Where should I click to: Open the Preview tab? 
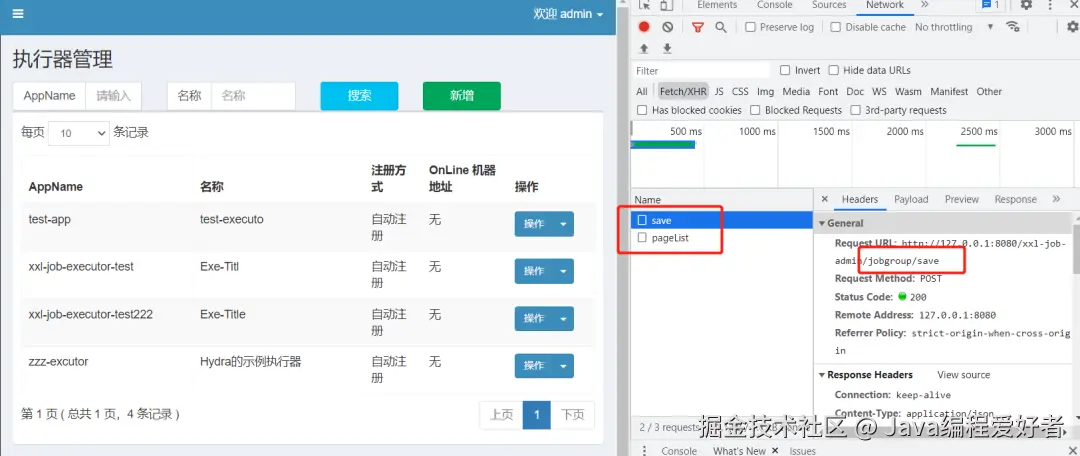coord(962,199)
